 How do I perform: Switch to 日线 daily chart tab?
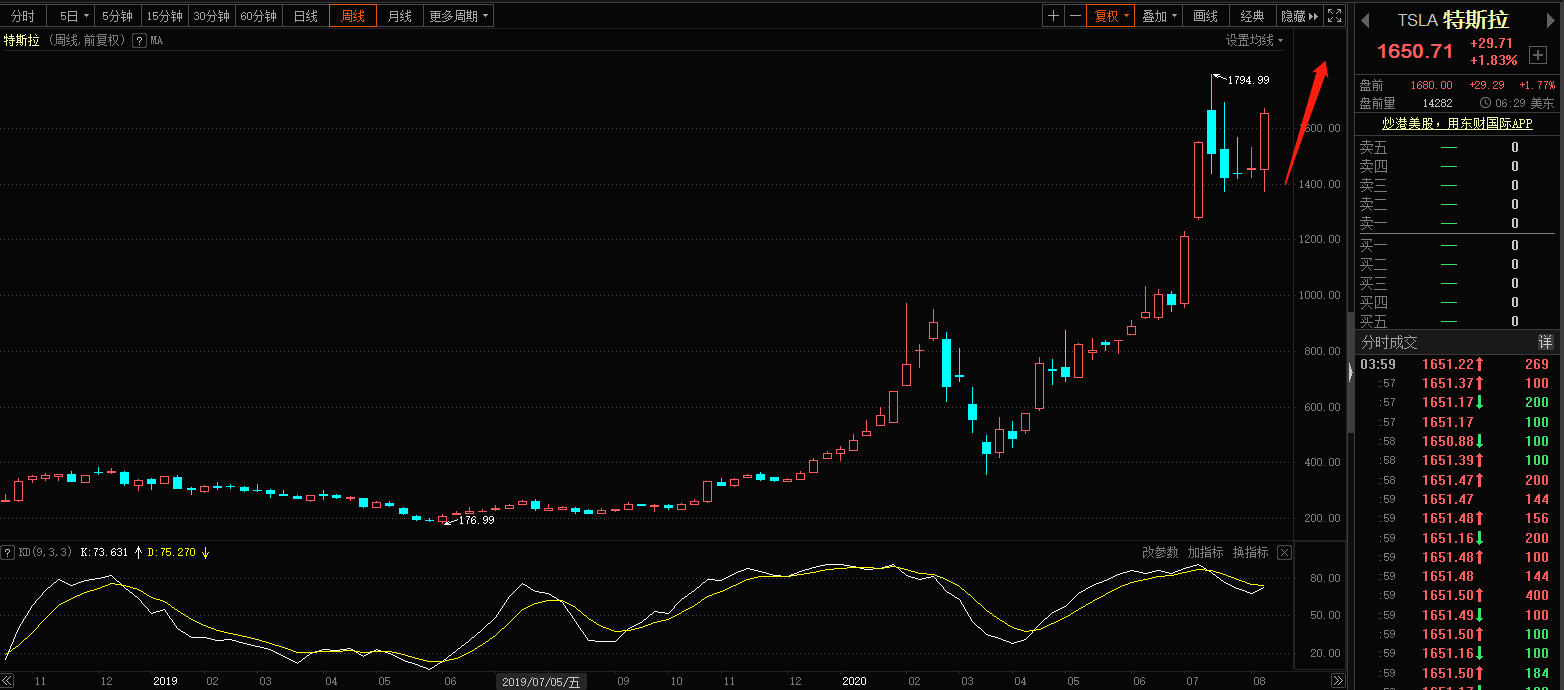pos(305,16)
